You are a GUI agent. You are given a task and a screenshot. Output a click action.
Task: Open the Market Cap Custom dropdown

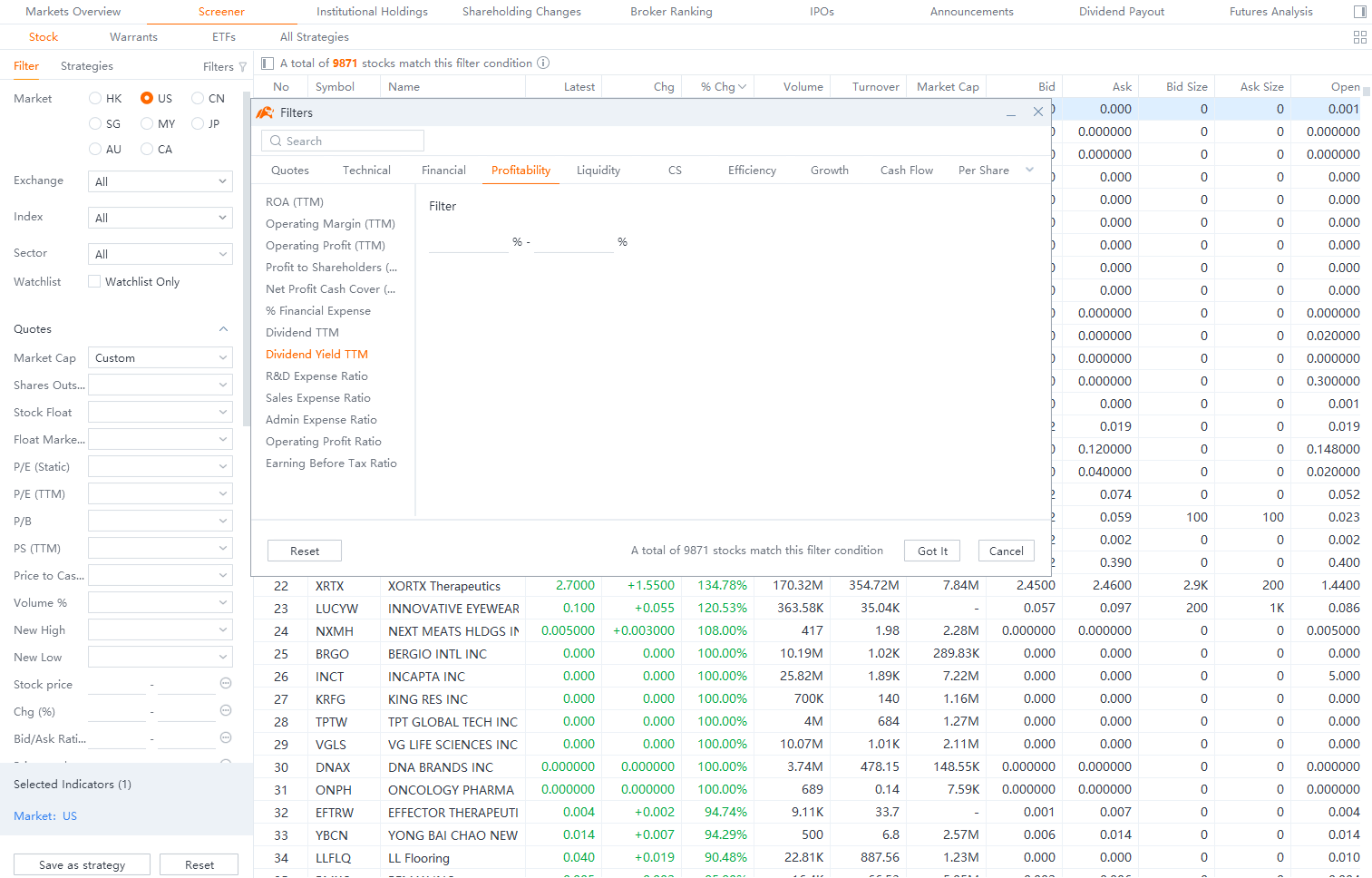pyautogui.click(x=161, y=357)
